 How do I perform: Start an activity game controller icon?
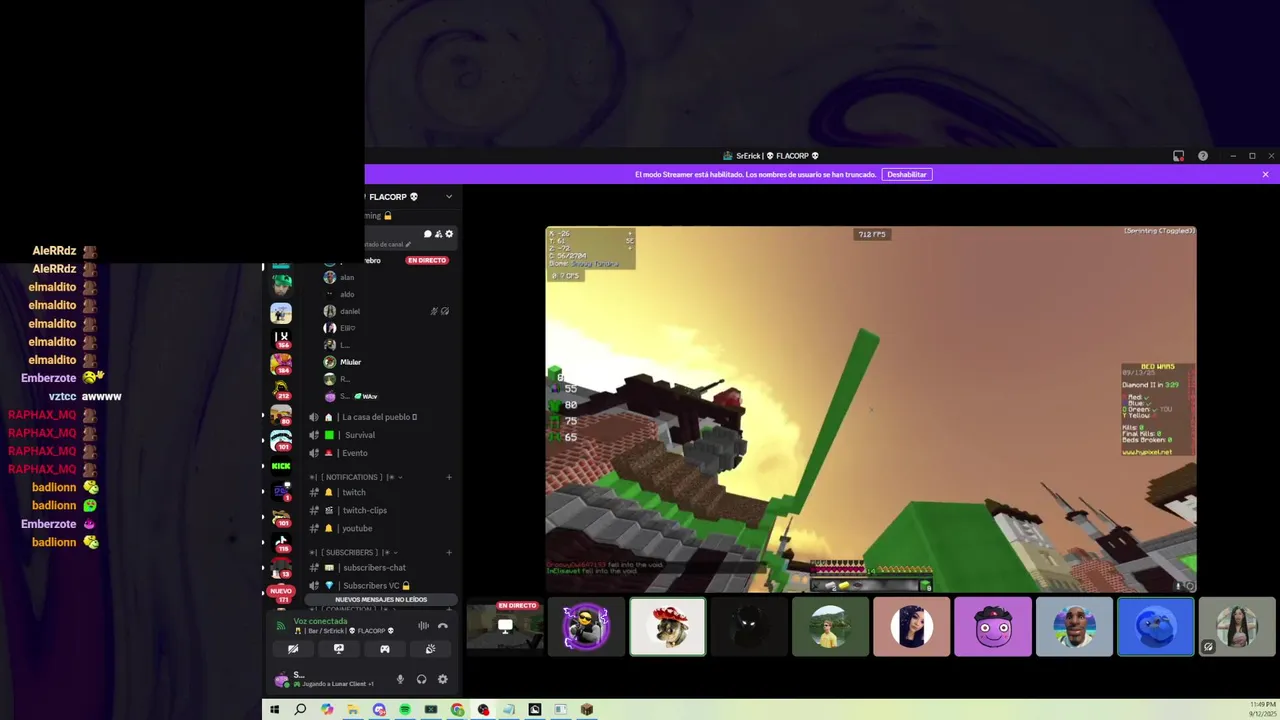click(x=385, y=649)
